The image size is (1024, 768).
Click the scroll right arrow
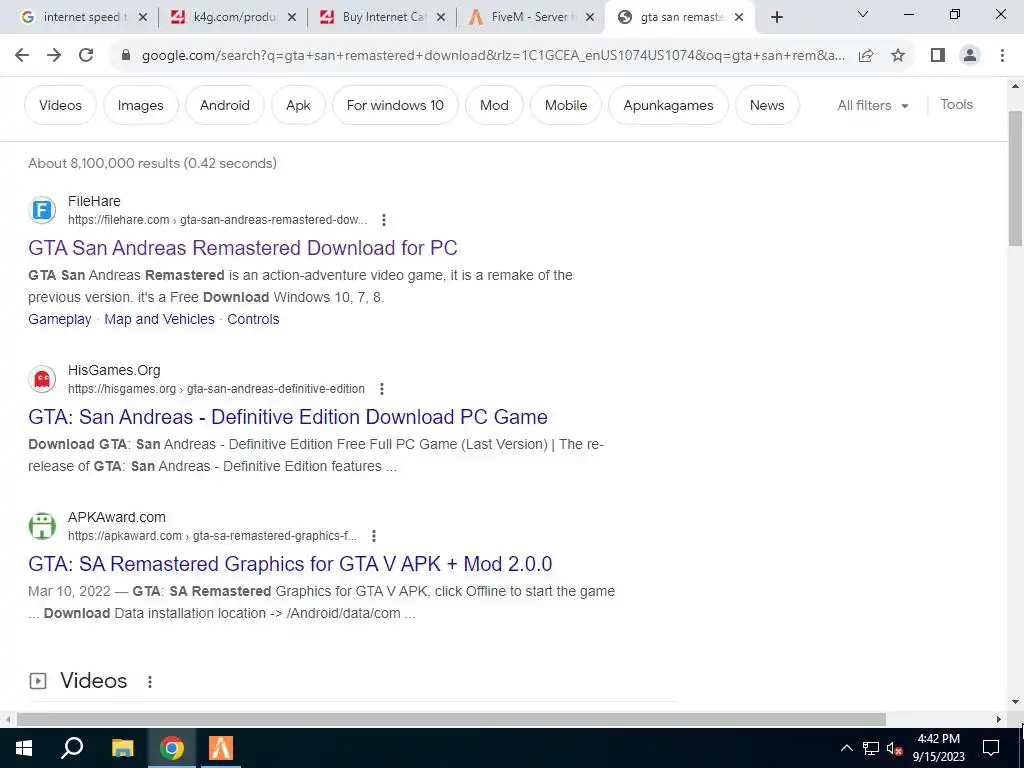point(999,720)
